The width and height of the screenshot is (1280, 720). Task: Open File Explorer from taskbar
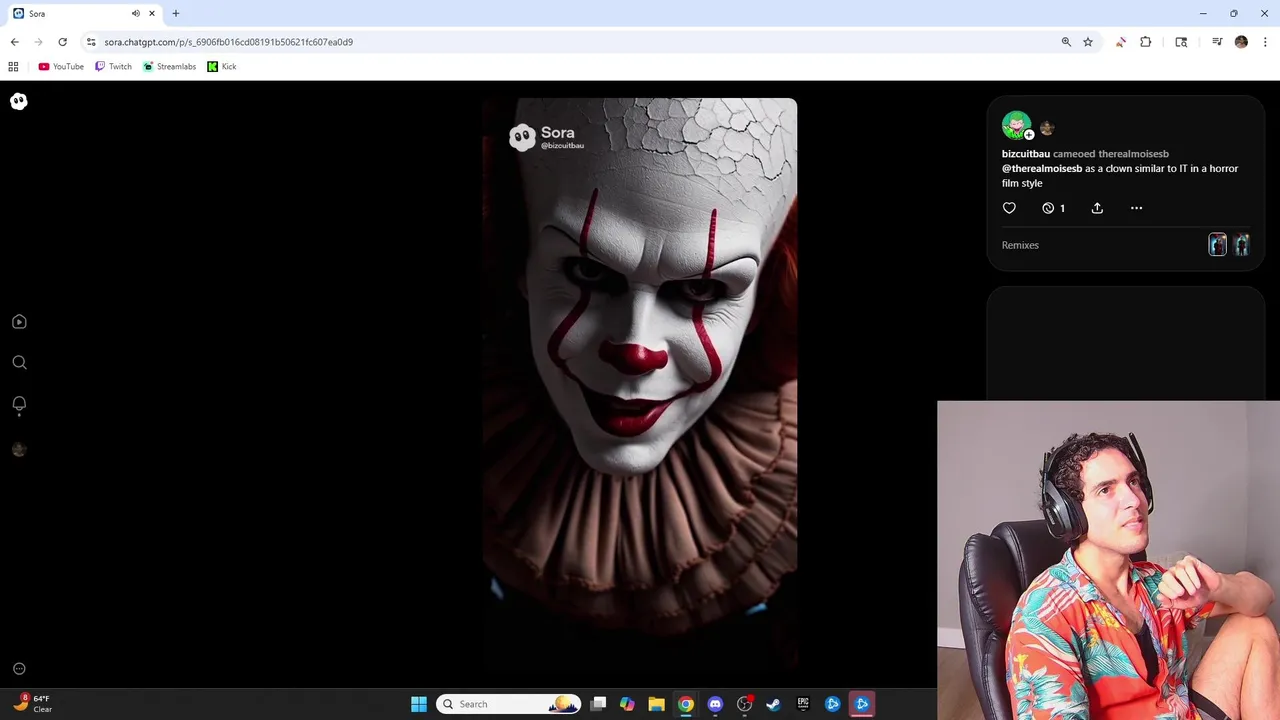point(656,704)
